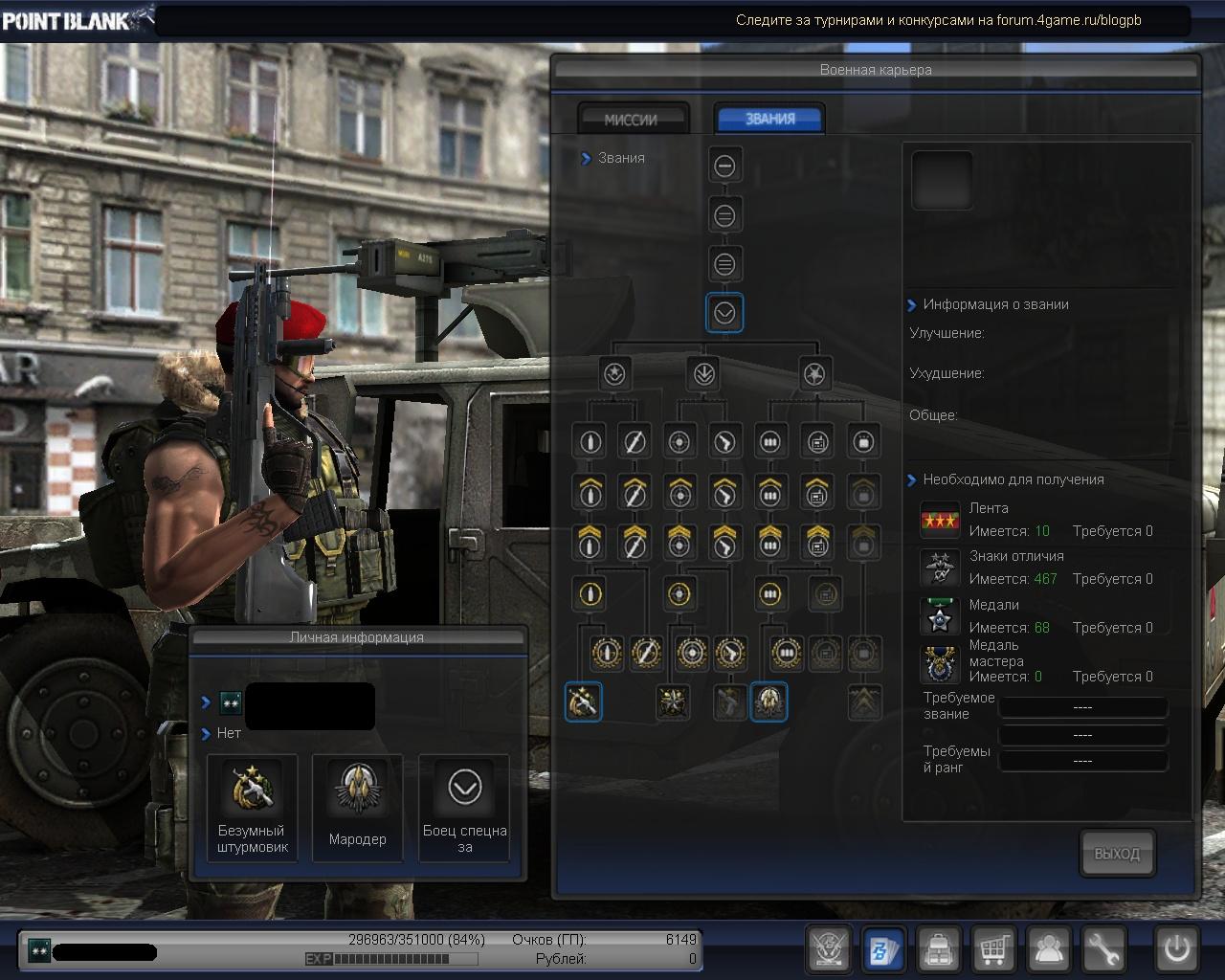Open the community friends icon
The width and height of the screenshot is (1225, 980).
coord(1049,948)
